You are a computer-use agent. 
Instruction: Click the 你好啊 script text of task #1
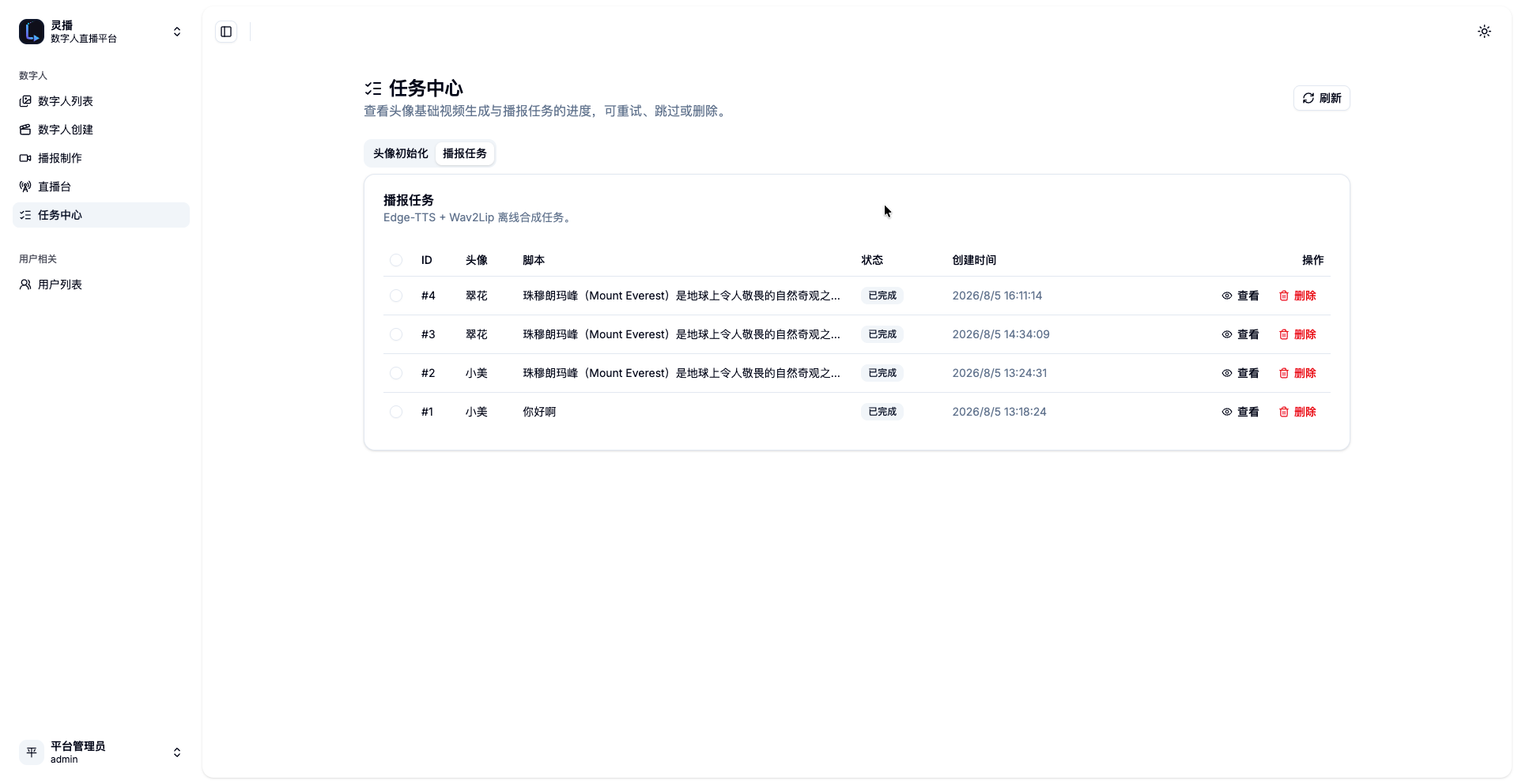[539, 412]
